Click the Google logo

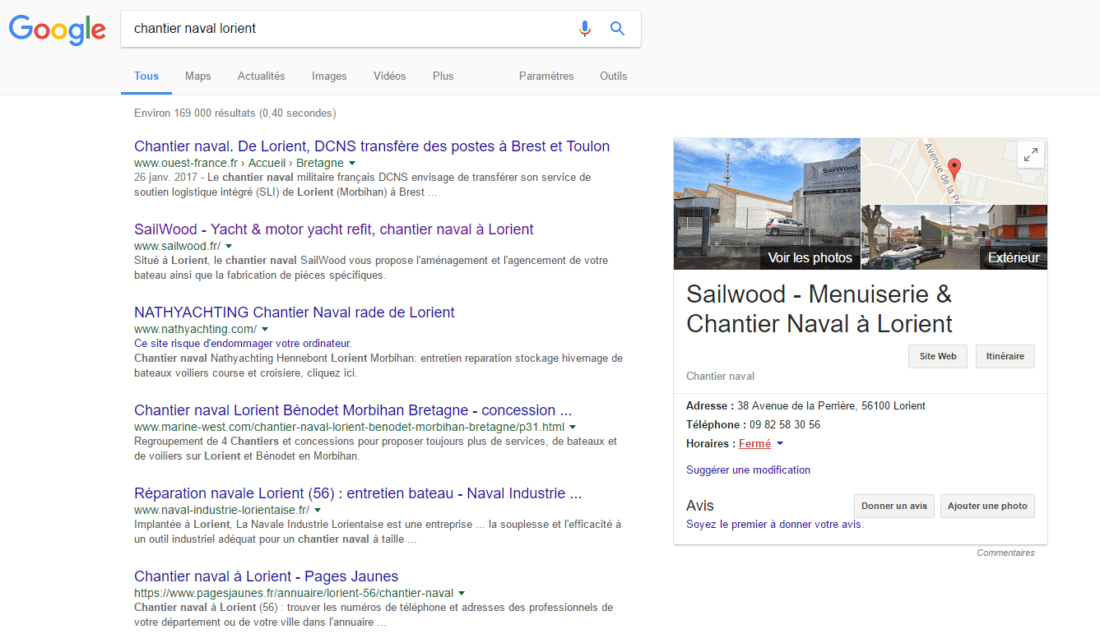coord(58,29)
